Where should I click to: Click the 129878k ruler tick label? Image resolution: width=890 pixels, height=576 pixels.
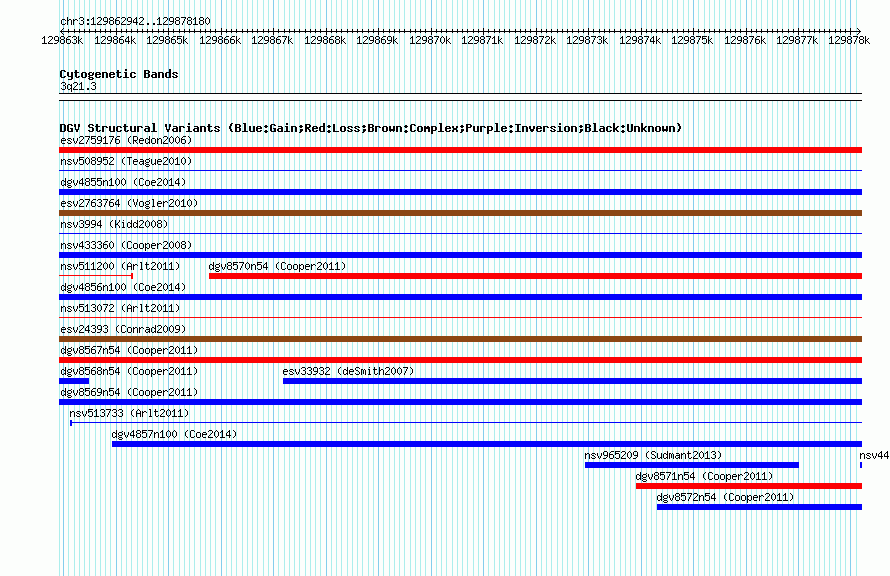coord(849,40)
